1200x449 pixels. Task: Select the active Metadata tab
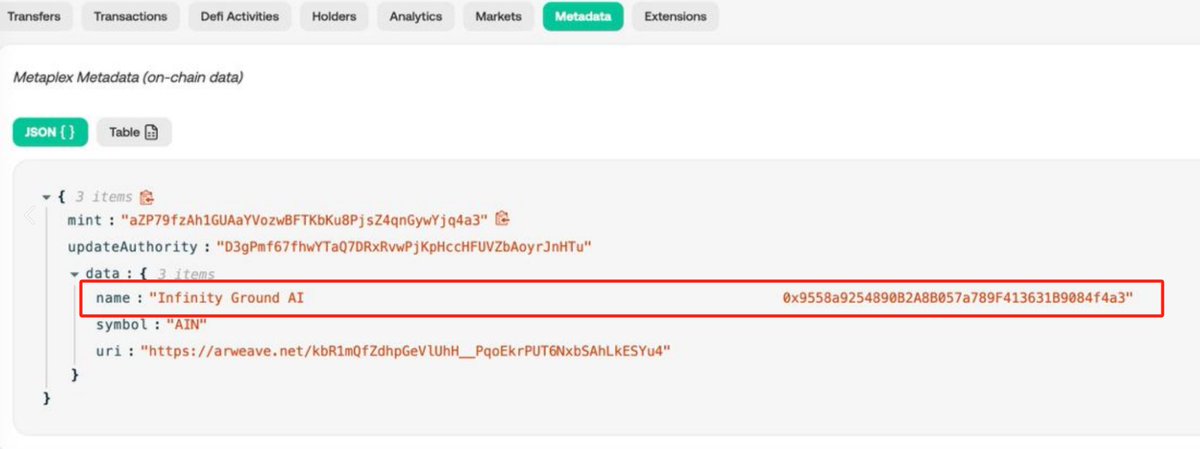583,16
